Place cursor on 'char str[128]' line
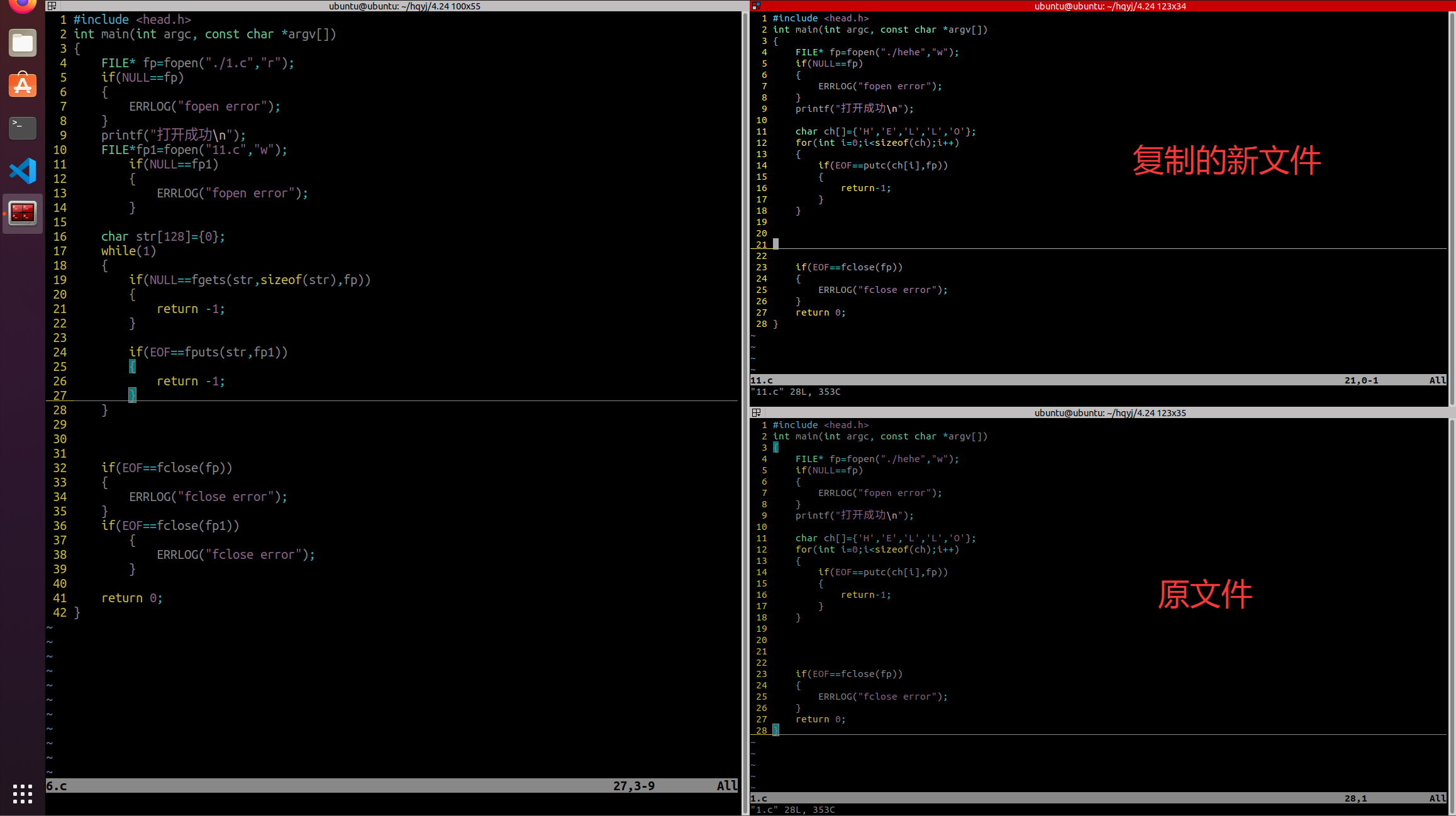Viewport: 1456px width, 816px height. (163, 236)
